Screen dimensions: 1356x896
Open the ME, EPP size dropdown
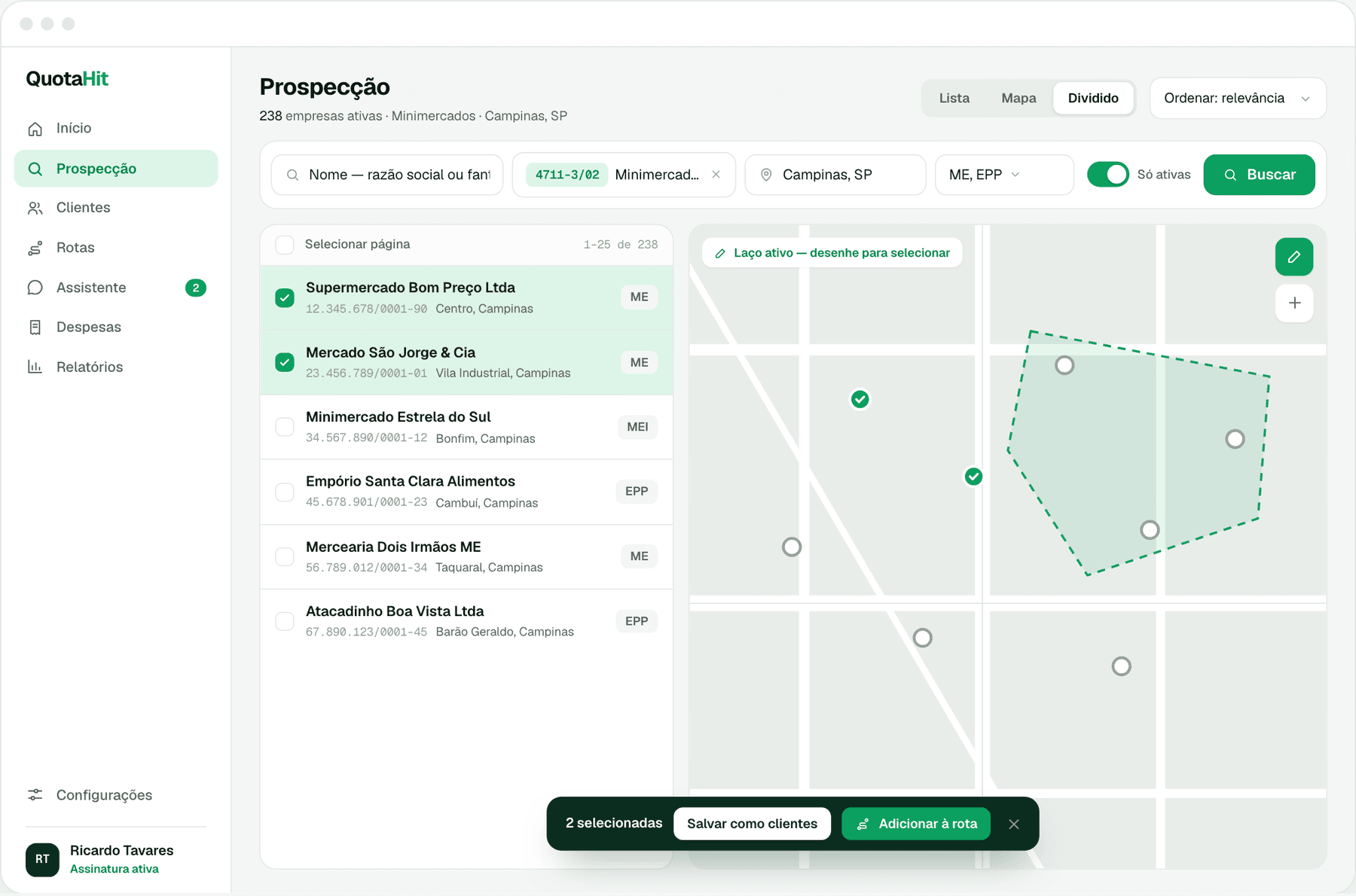click(x=1004, y=175)
